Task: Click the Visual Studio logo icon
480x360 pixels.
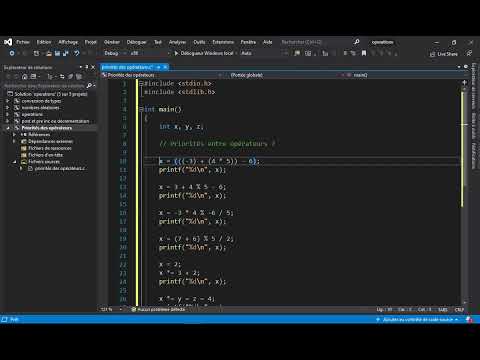Action: click(8, 42)
